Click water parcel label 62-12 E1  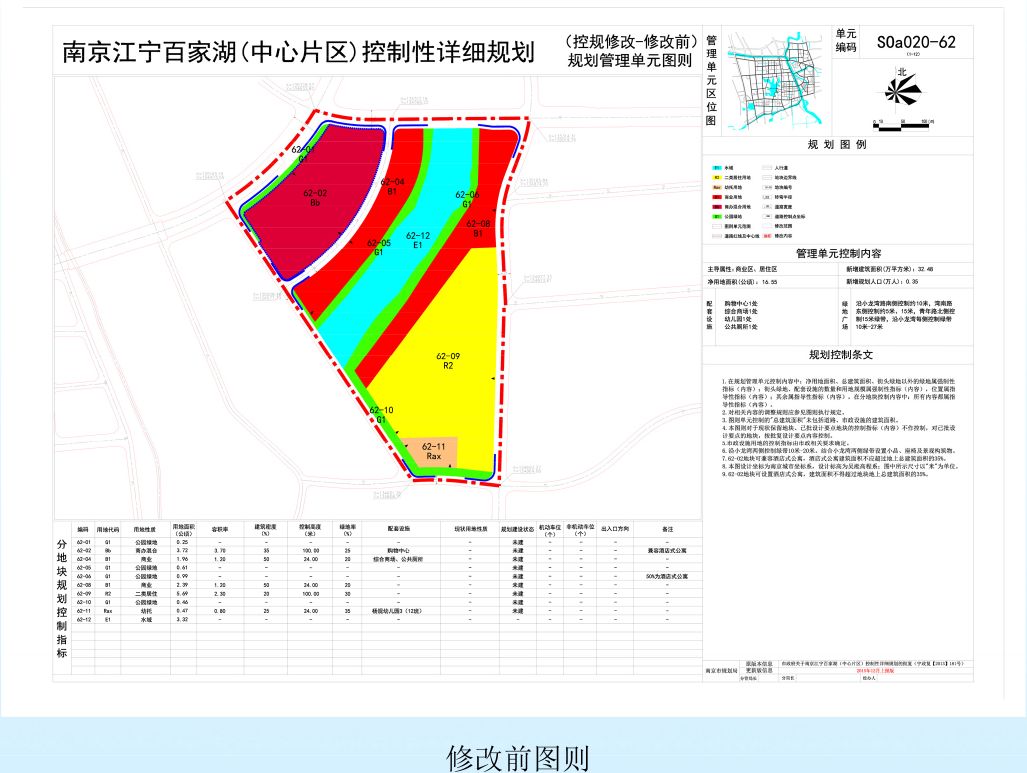click(418, 240)
